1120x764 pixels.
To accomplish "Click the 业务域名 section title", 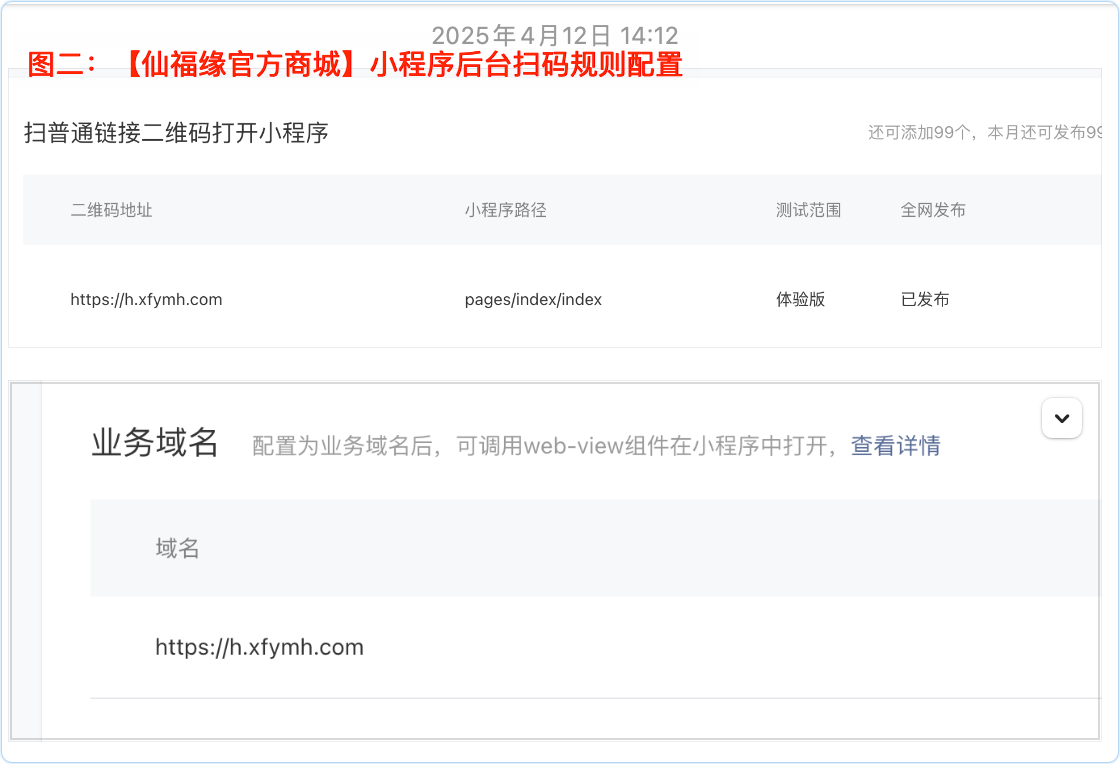I will (x=154, y=443).
